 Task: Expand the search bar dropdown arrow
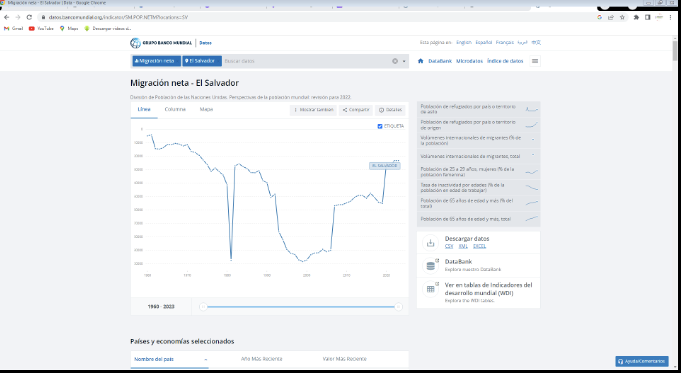pyautogui.click(x=404, y=61)
